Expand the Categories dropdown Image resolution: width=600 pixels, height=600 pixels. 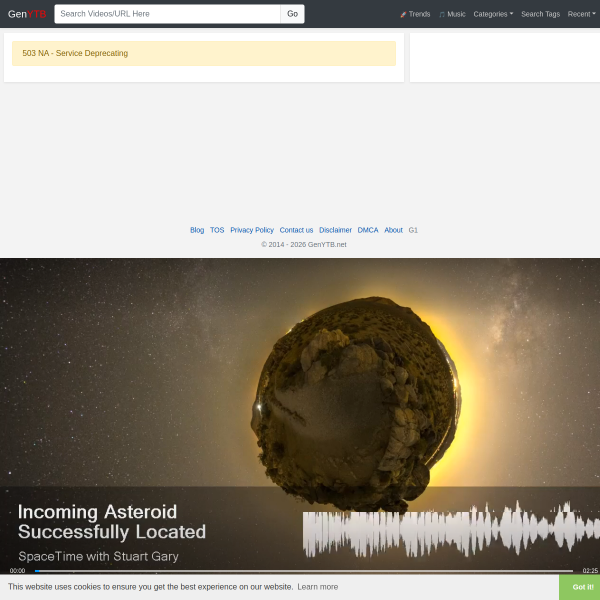[x=493, y=14]
